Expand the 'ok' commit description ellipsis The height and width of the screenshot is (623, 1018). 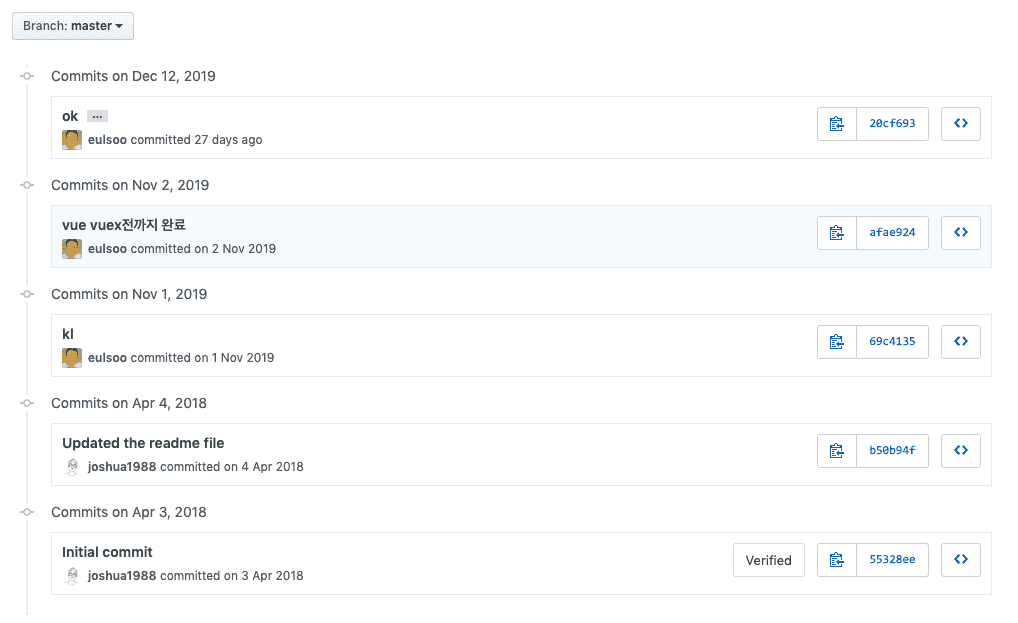(97, 117)
